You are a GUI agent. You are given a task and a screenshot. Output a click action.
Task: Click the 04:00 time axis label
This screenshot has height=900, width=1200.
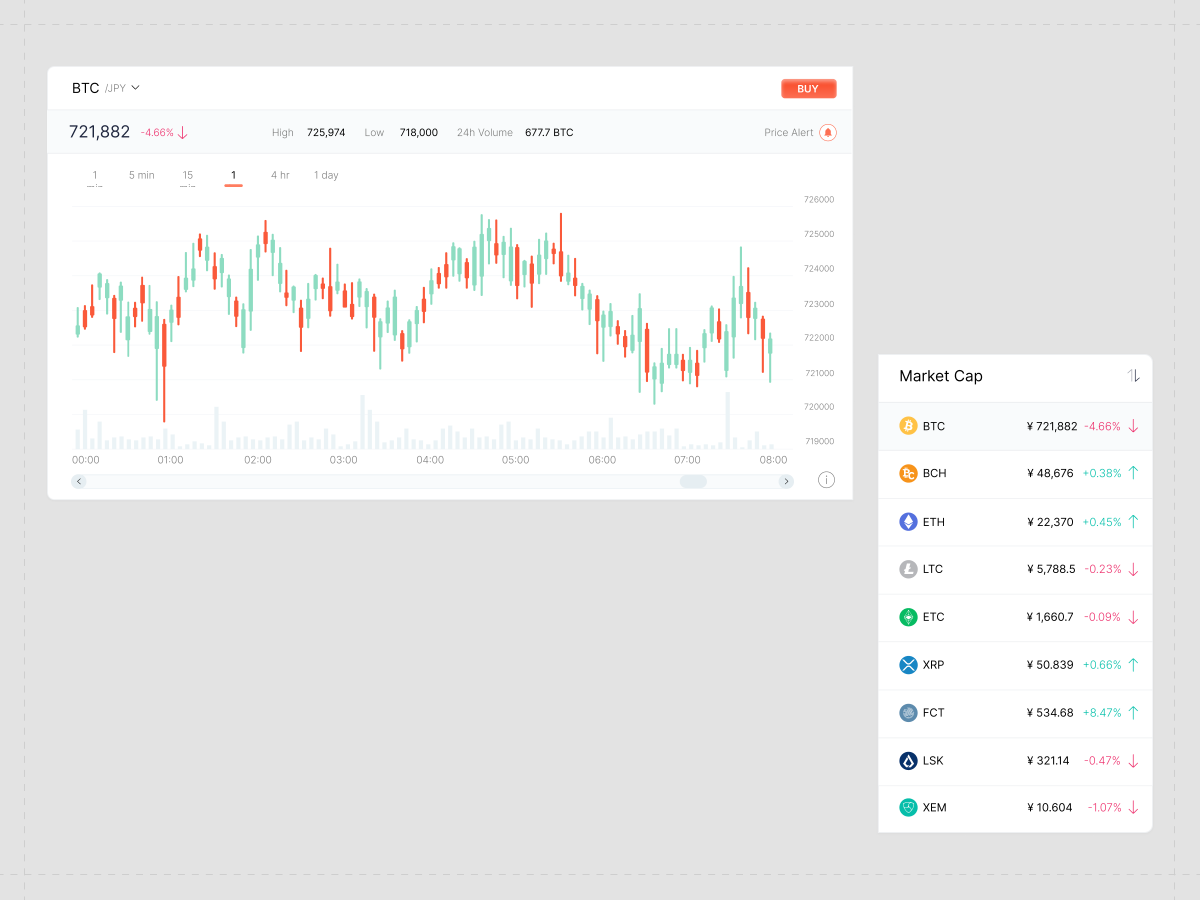pos(430,460)
